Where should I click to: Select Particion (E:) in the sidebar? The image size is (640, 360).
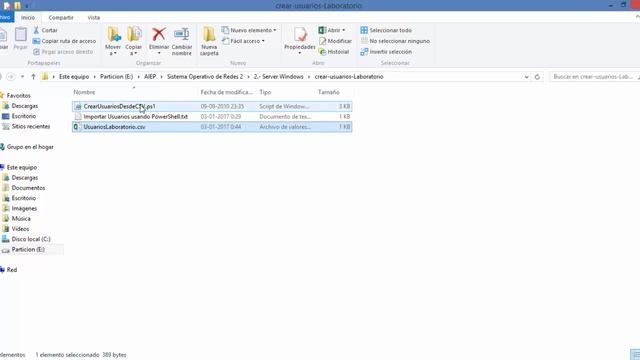point(28,249)
